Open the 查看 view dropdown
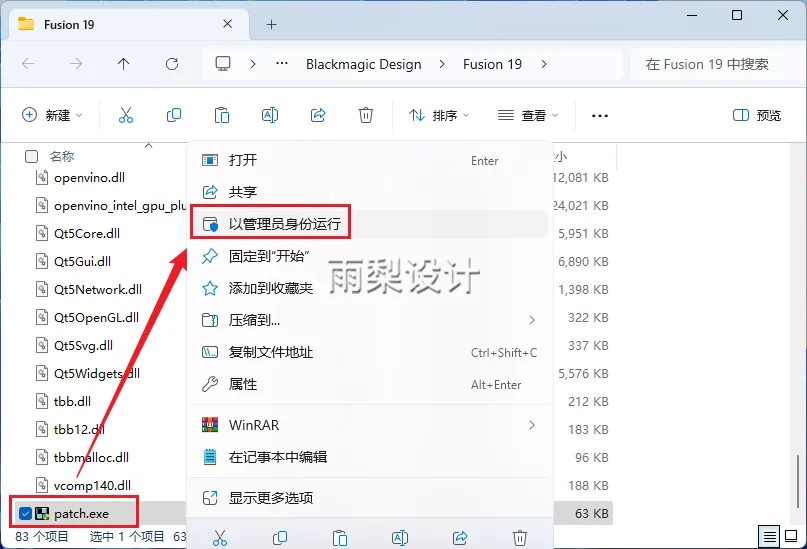Viewport: 807px width, 549px height. click(x=528, y=115)
